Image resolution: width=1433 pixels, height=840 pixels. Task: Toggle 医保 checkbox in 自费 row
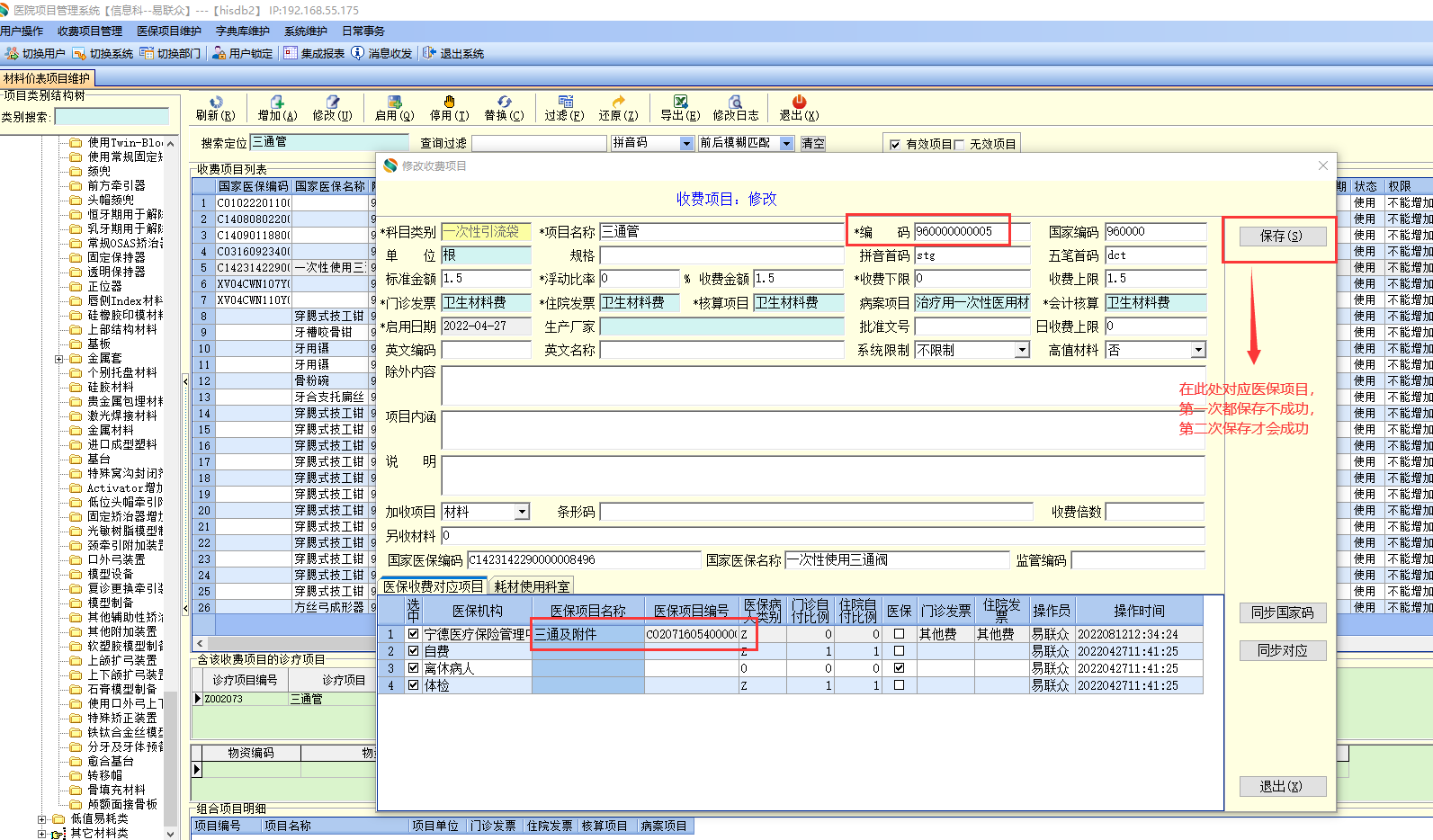coord(899,651)
